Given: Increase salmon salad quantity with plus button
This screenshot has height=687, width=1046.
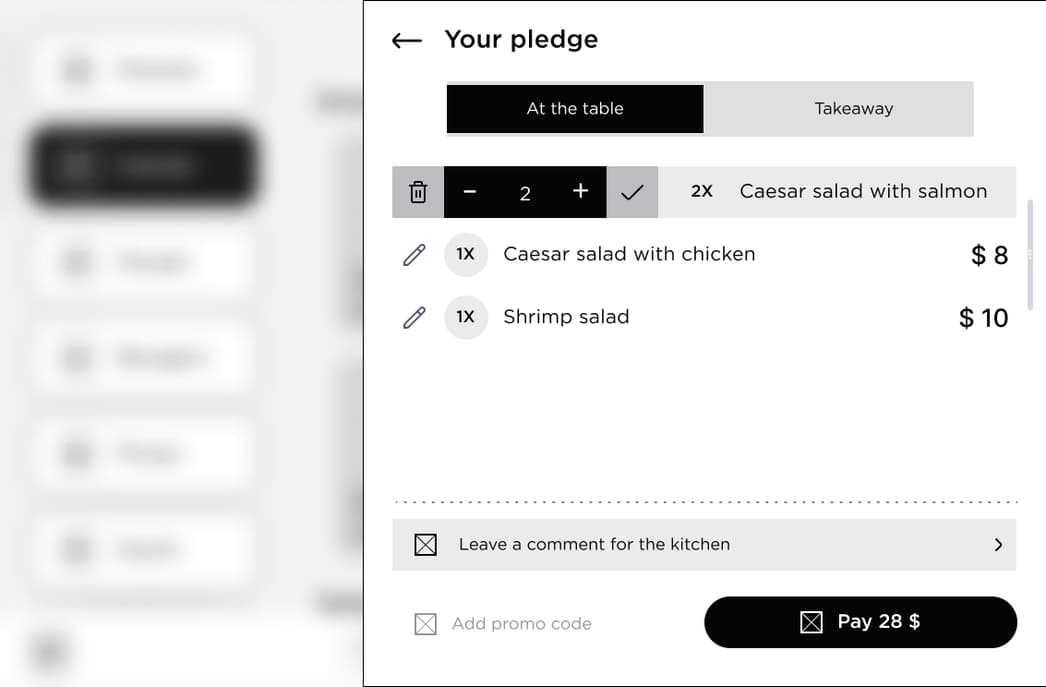Looking at the screenshot, I should pos(580,191).
